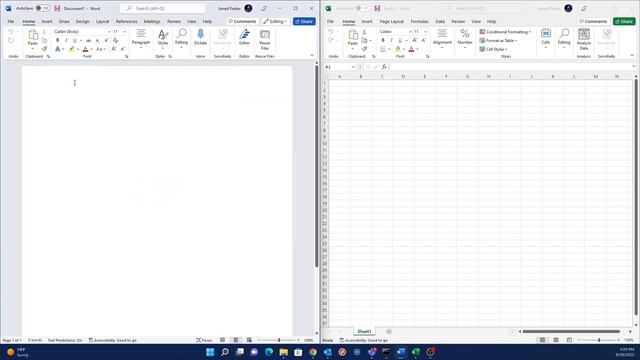640x360 pixels.
Task: Apply strikethrough in Word
Action: tap(89, 40)
